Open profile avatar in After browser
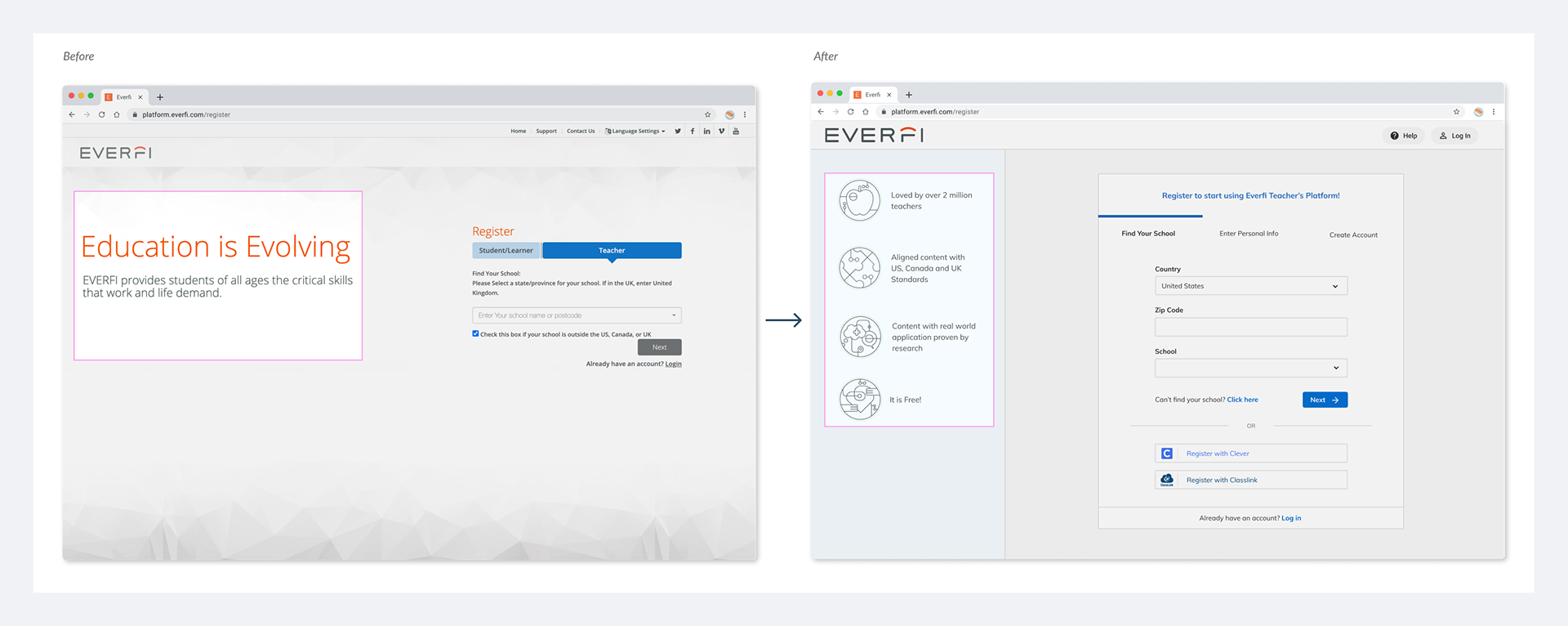 1478,112
